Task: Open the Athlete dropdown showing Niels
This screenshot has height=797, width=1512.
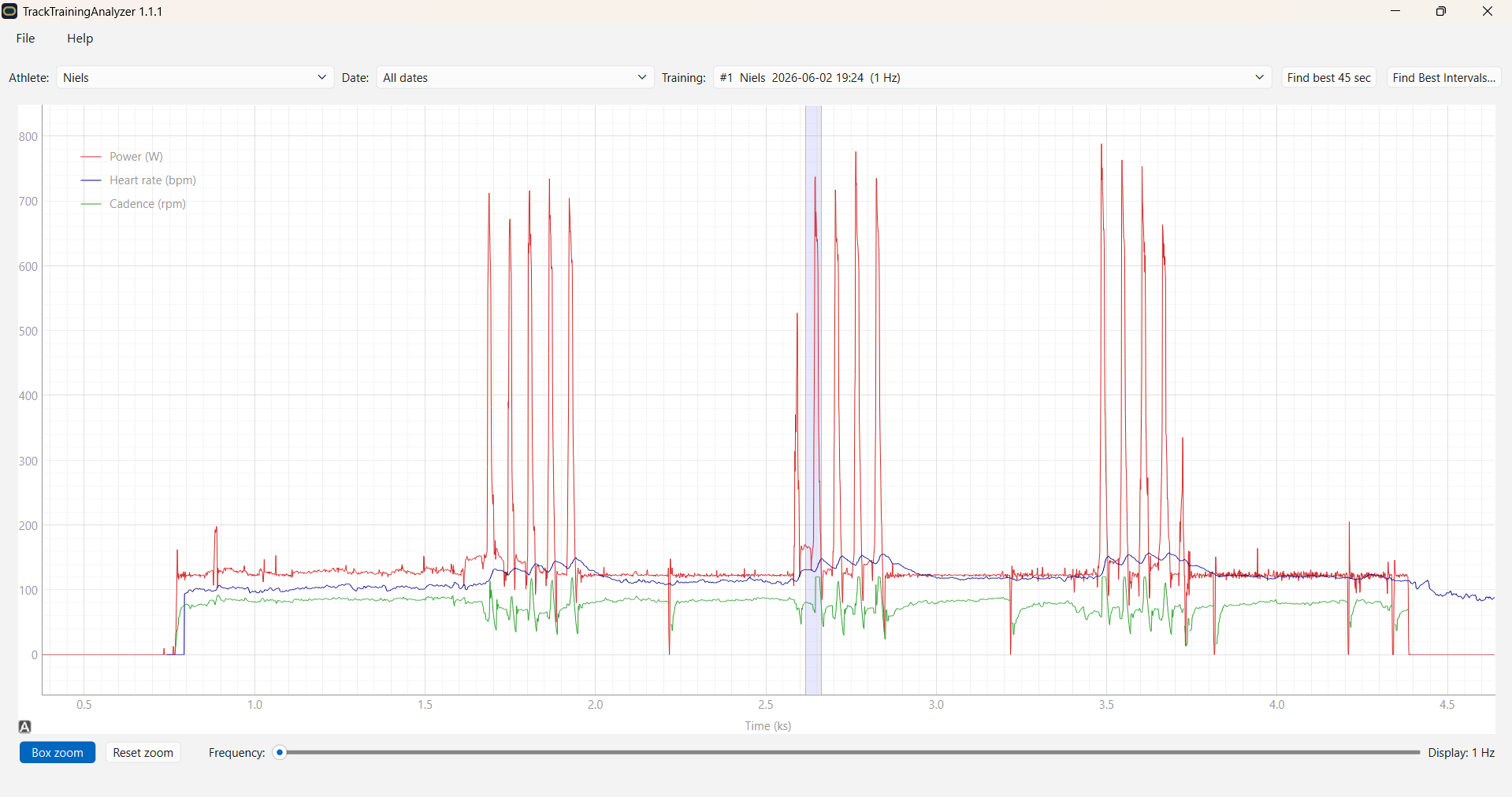Action: [x=195, y=77]
